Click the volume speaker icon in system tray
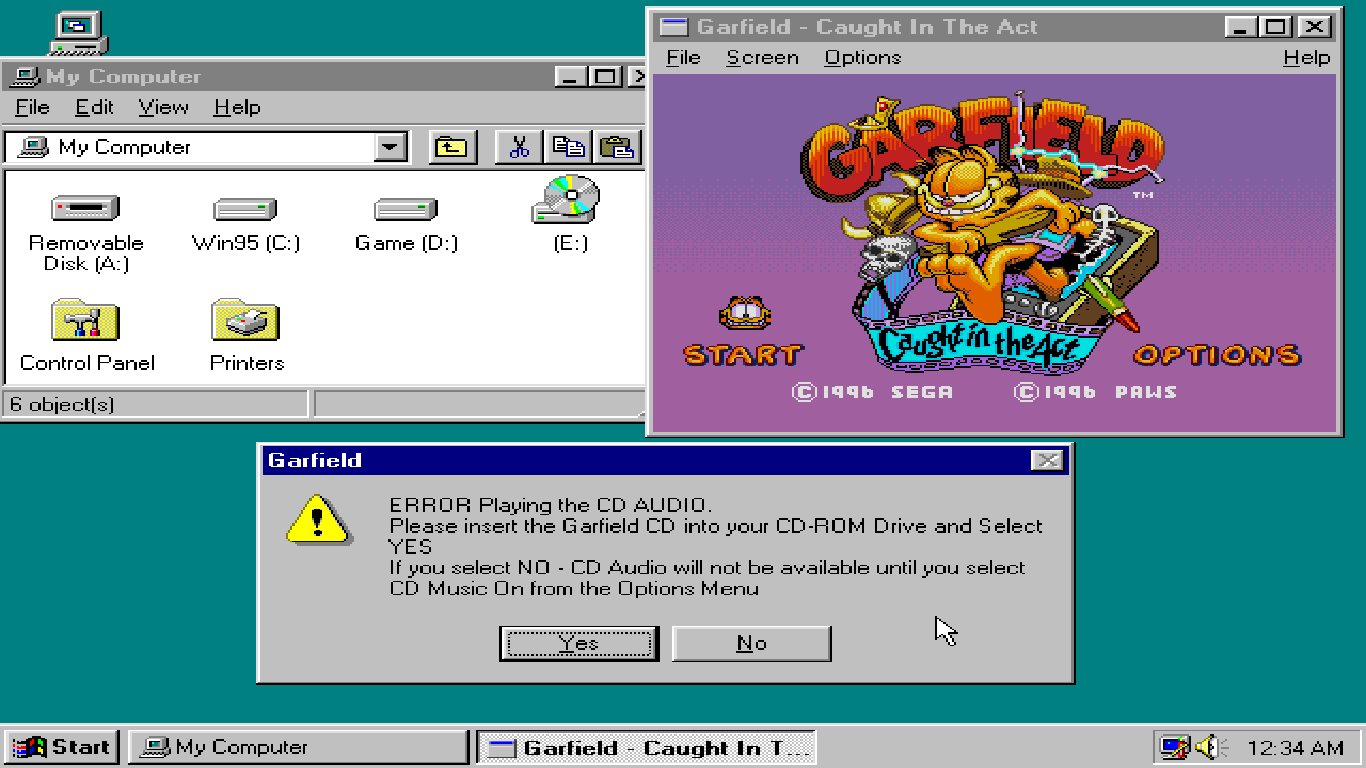The width and height of the screenshot is (1366, 768). point(1211,747)
